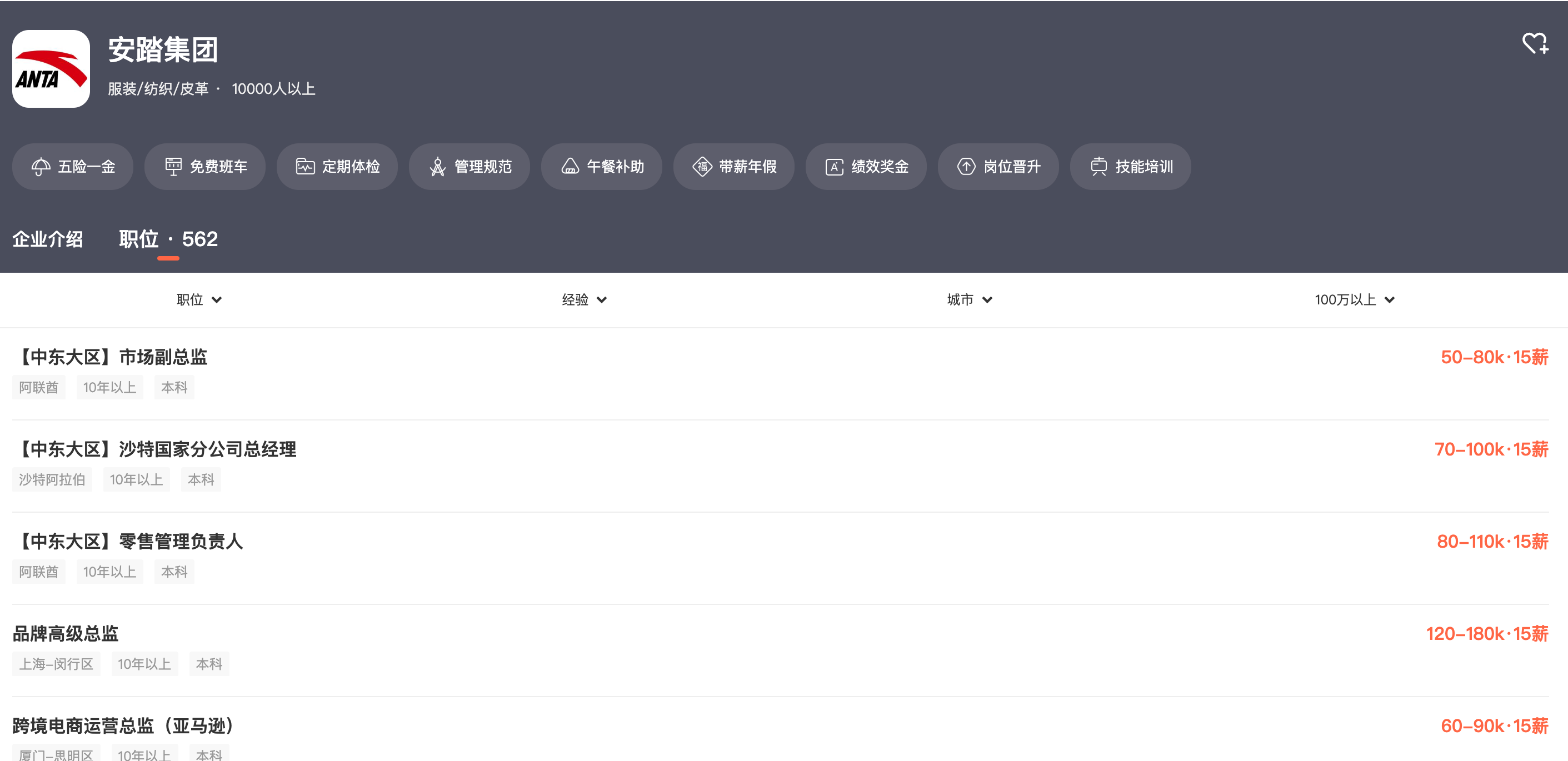Click the 120-180k·15薪 salary text

tap(1486, 634)
